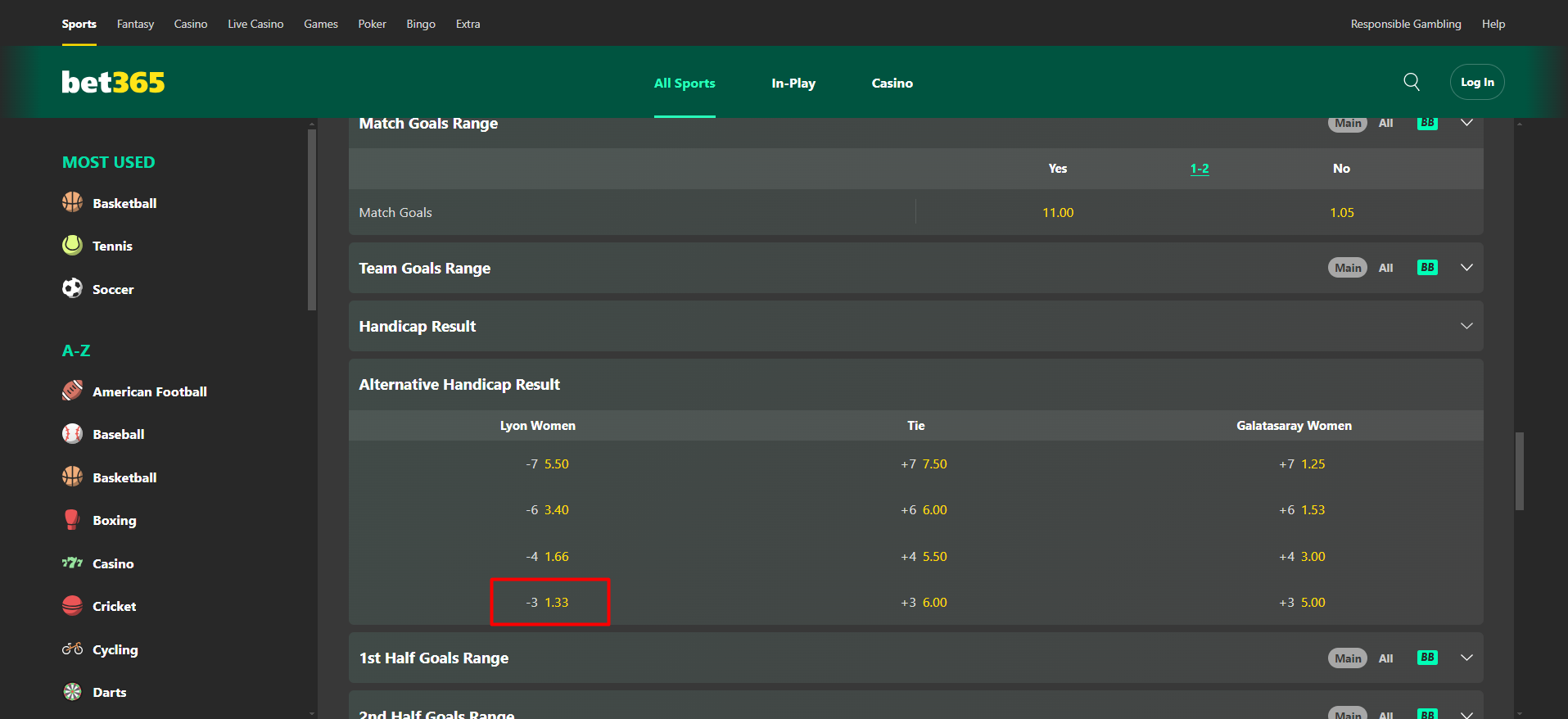Open the 1-2 goals range dropdown

click(1200, 169)
